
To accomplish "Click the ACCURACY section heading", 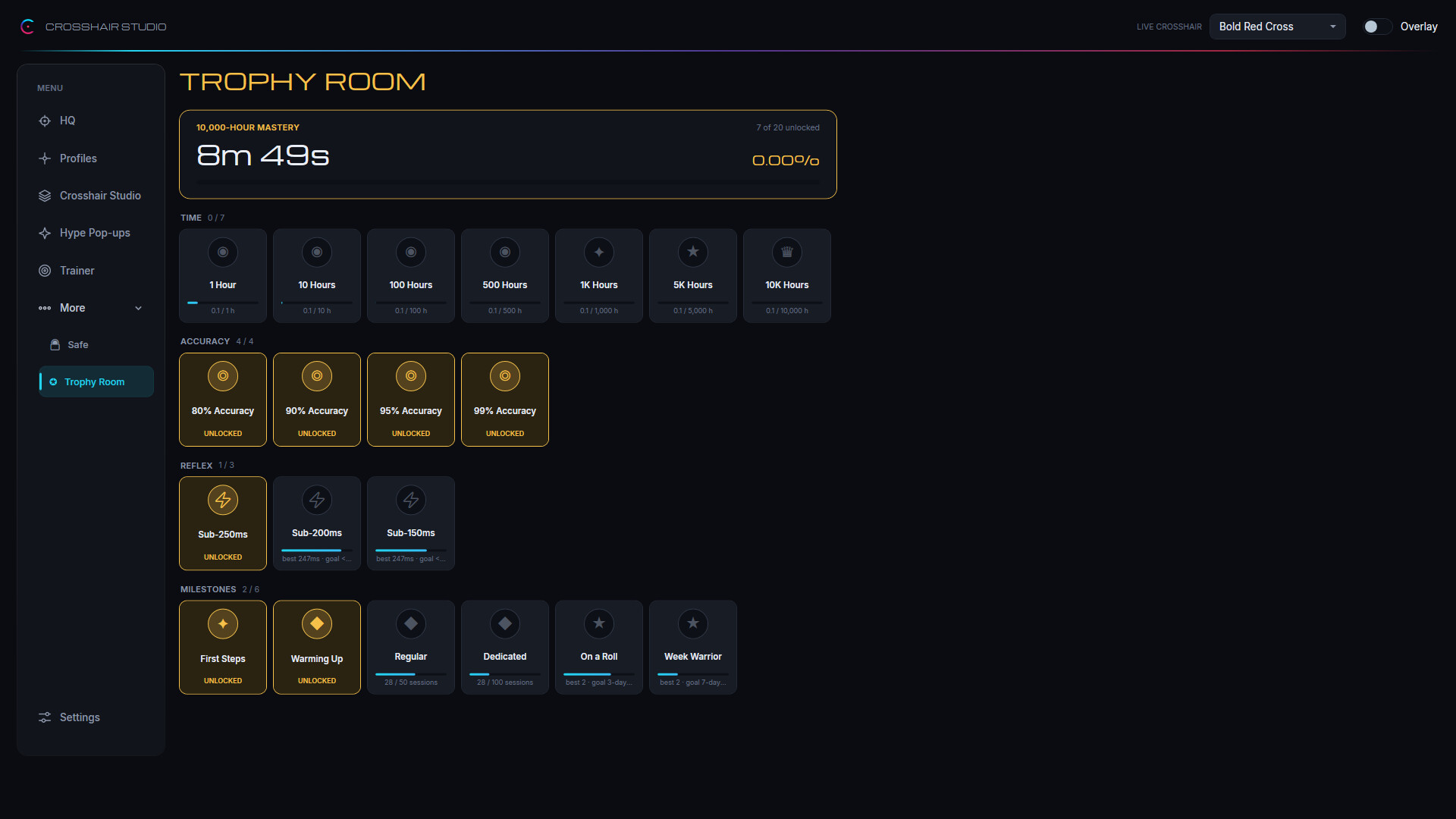I will (205, 341).
